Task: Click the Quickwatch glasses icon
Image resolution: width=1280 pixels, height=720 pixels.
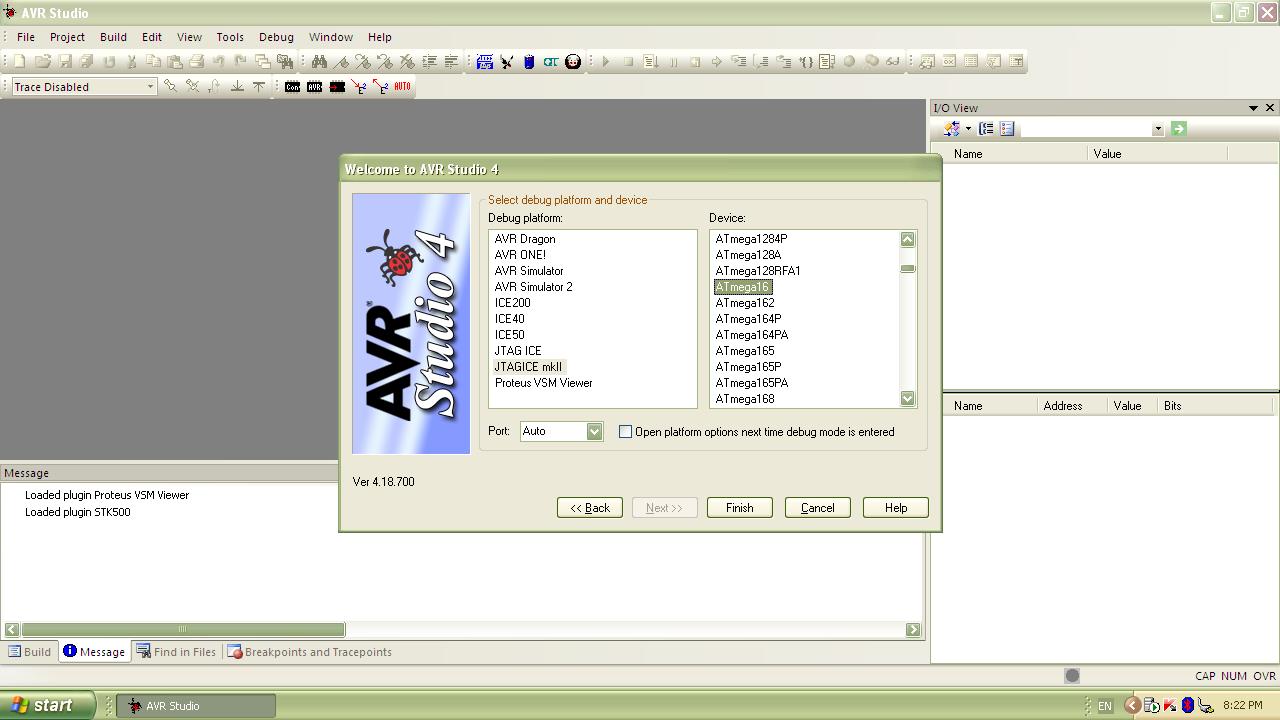Action: 893,61
